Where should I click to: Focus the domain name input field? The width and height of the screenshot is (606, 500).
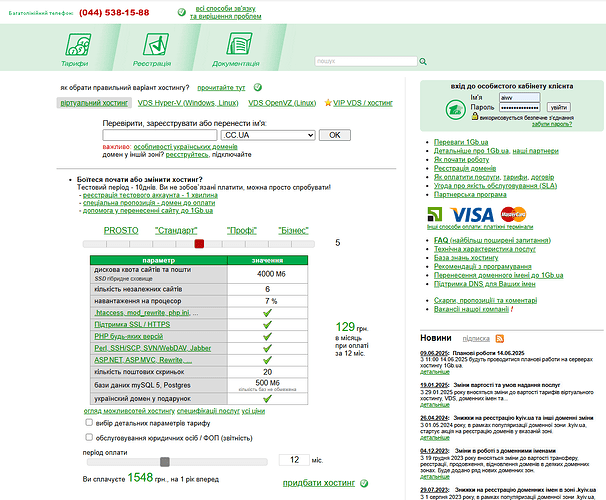[160, 135]
